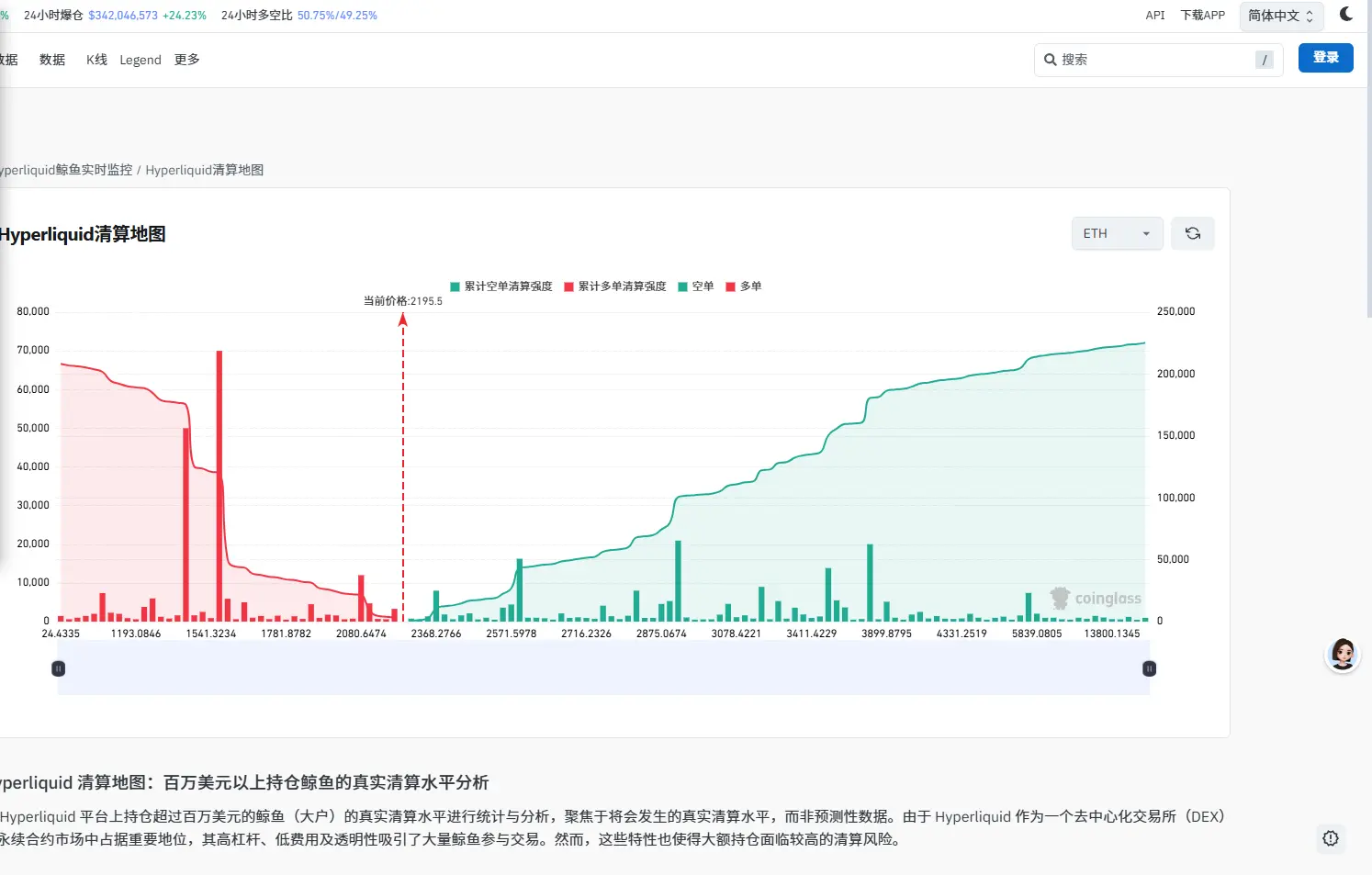Click the 24小时爆仓 value $342,046,573
This screenshot has width=1372, height=875.
(123, 16)
